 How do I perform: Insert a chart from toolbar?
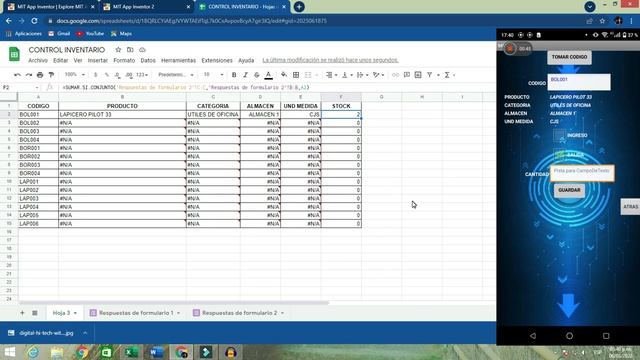(418, 75)
